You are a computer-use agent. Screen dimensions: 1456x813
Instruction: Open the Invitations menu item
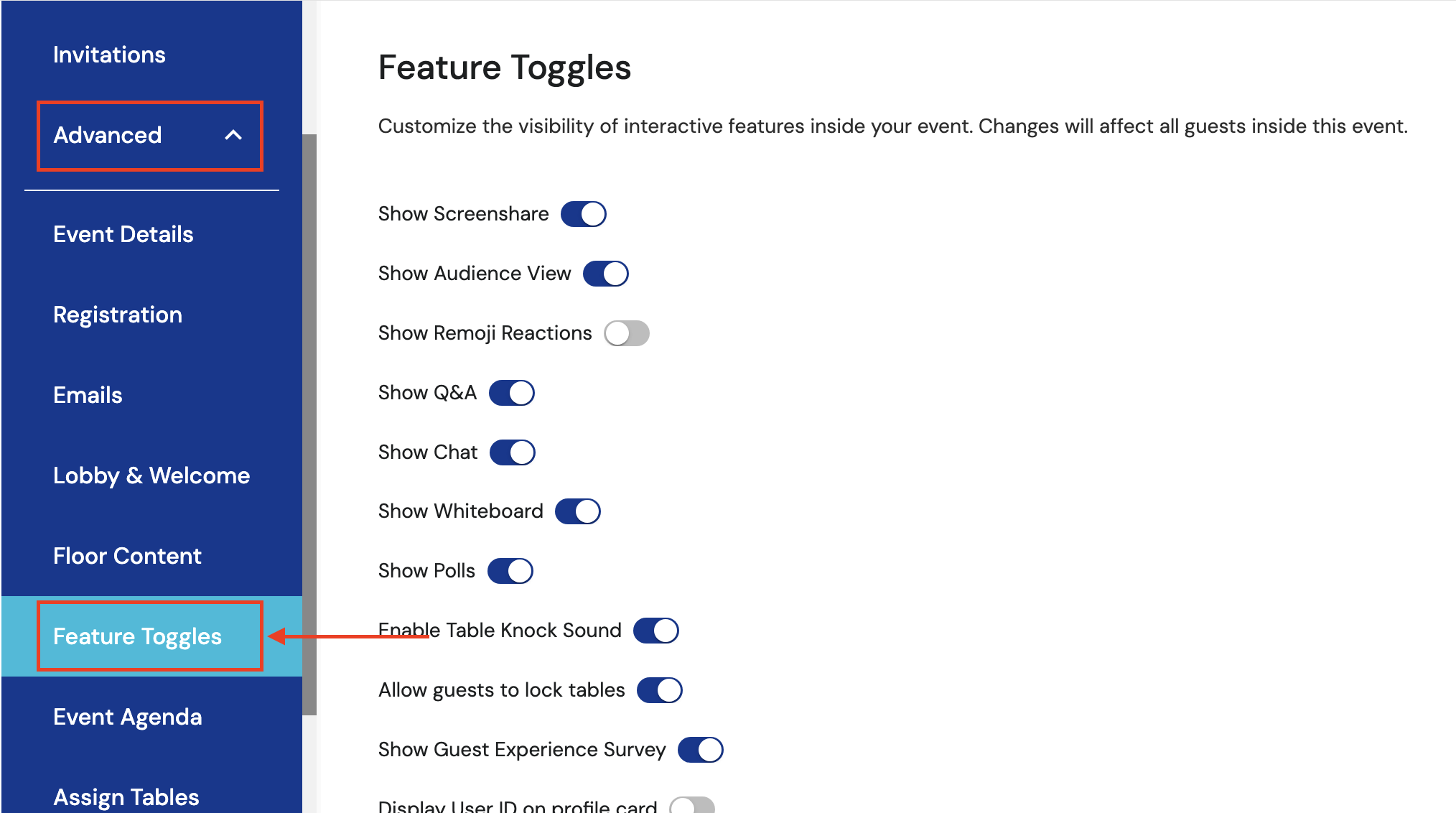[109, 55]
